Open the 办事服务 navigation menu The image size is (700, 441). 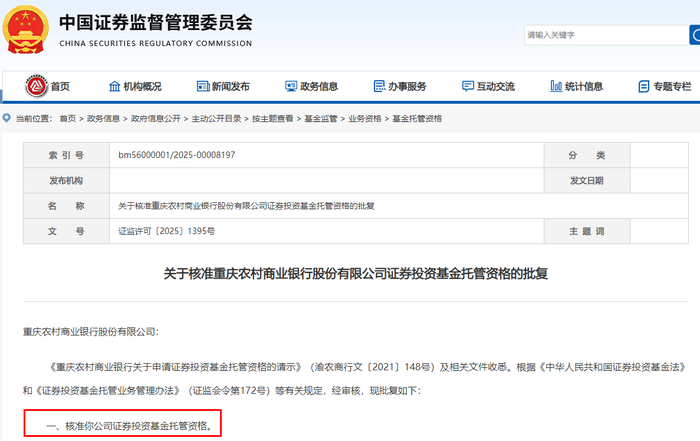tap(407, 86)
